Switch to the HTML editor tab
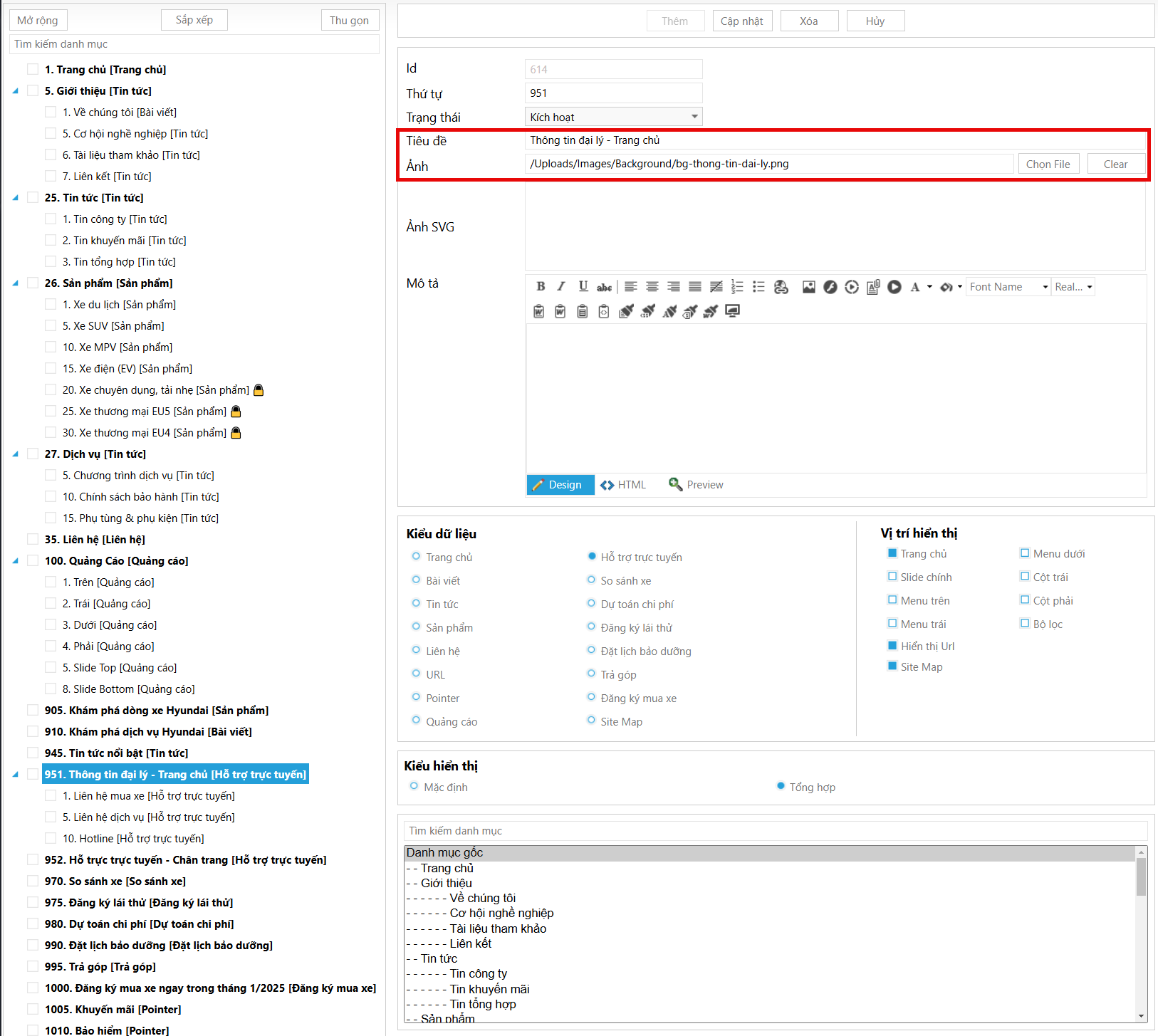The height and width of the screenshot is (1036, 1158). (x=623, y=485)
